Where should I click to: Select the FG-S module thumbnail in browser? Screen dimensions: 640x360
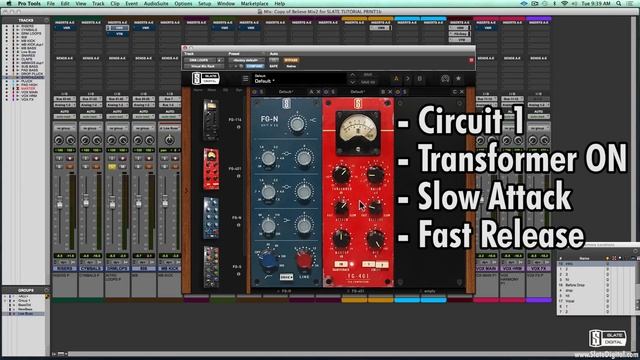pos(211,267)
